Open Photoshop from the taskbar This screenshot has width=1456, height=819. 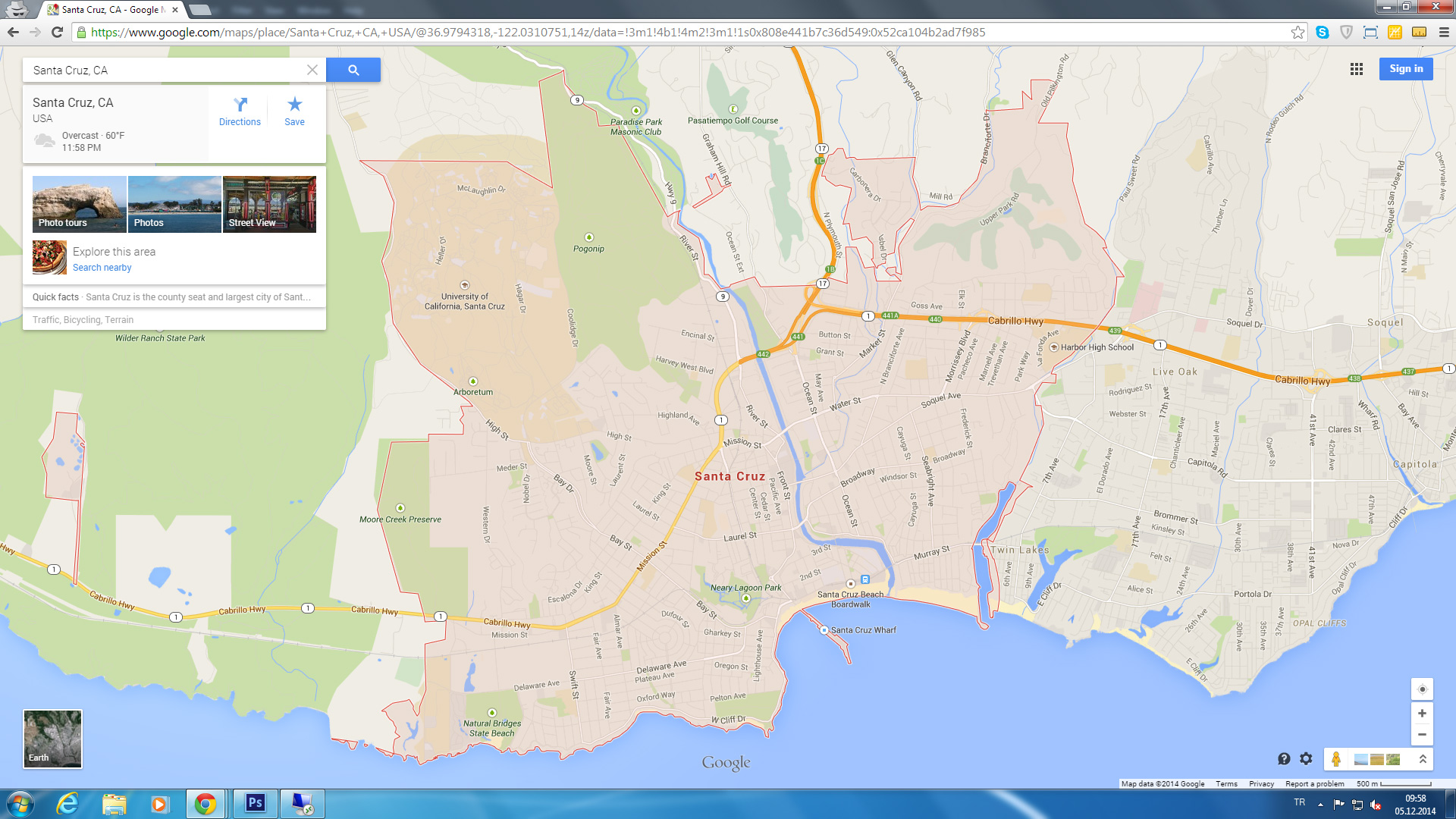[x=255, y=803]
